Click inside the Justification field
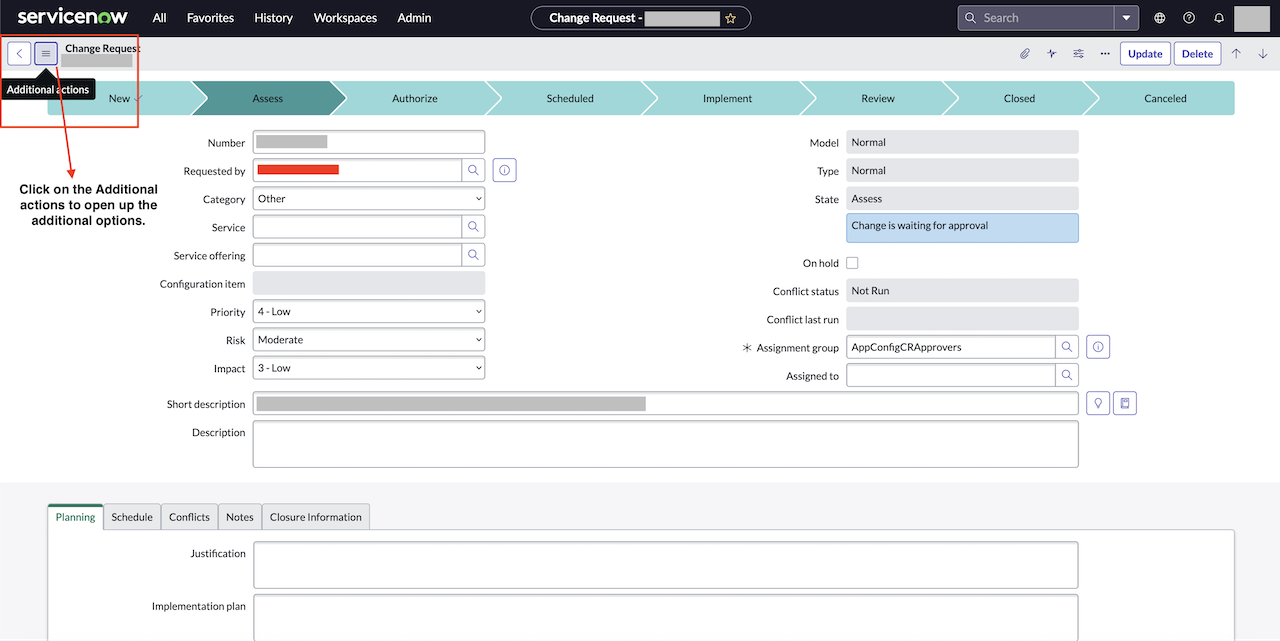Screen dimensions: 1280x641 [x=665, y=564]
